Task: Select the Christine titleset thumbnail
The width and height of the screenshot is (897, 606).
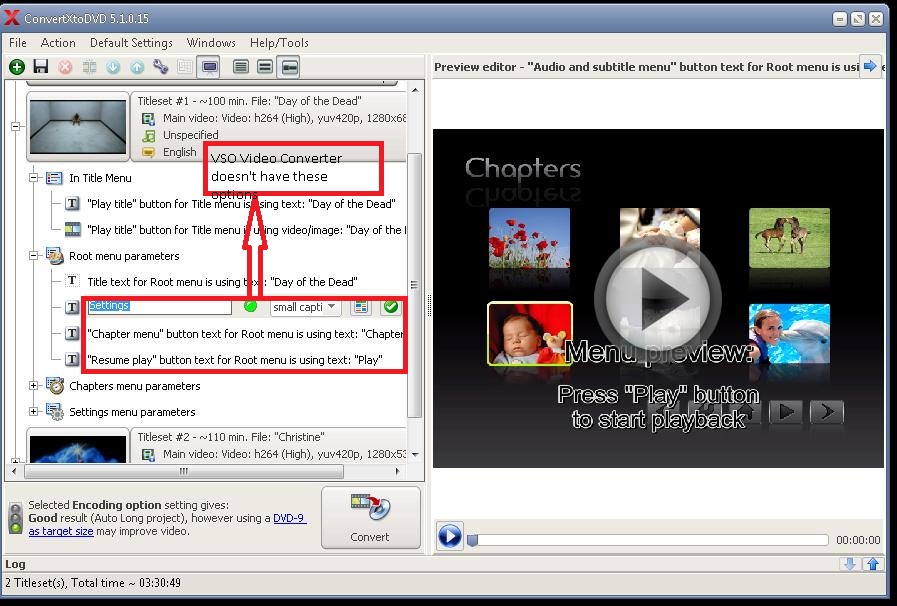Action: click(x=78, y=449)
